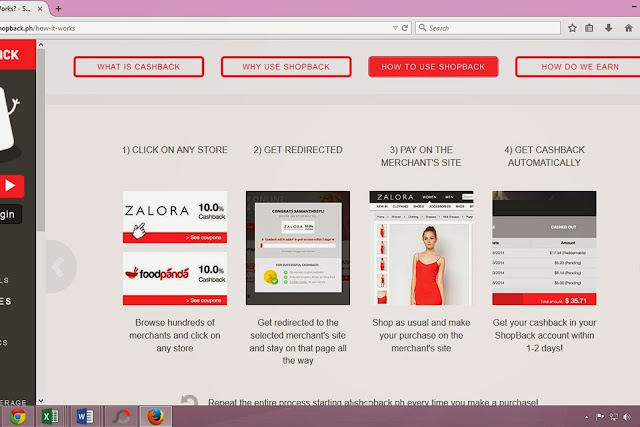The image size is (640, 427).
Task: Click the repeat process circular arrow icon
Action: pyautogui.click(x=189, y=400)
